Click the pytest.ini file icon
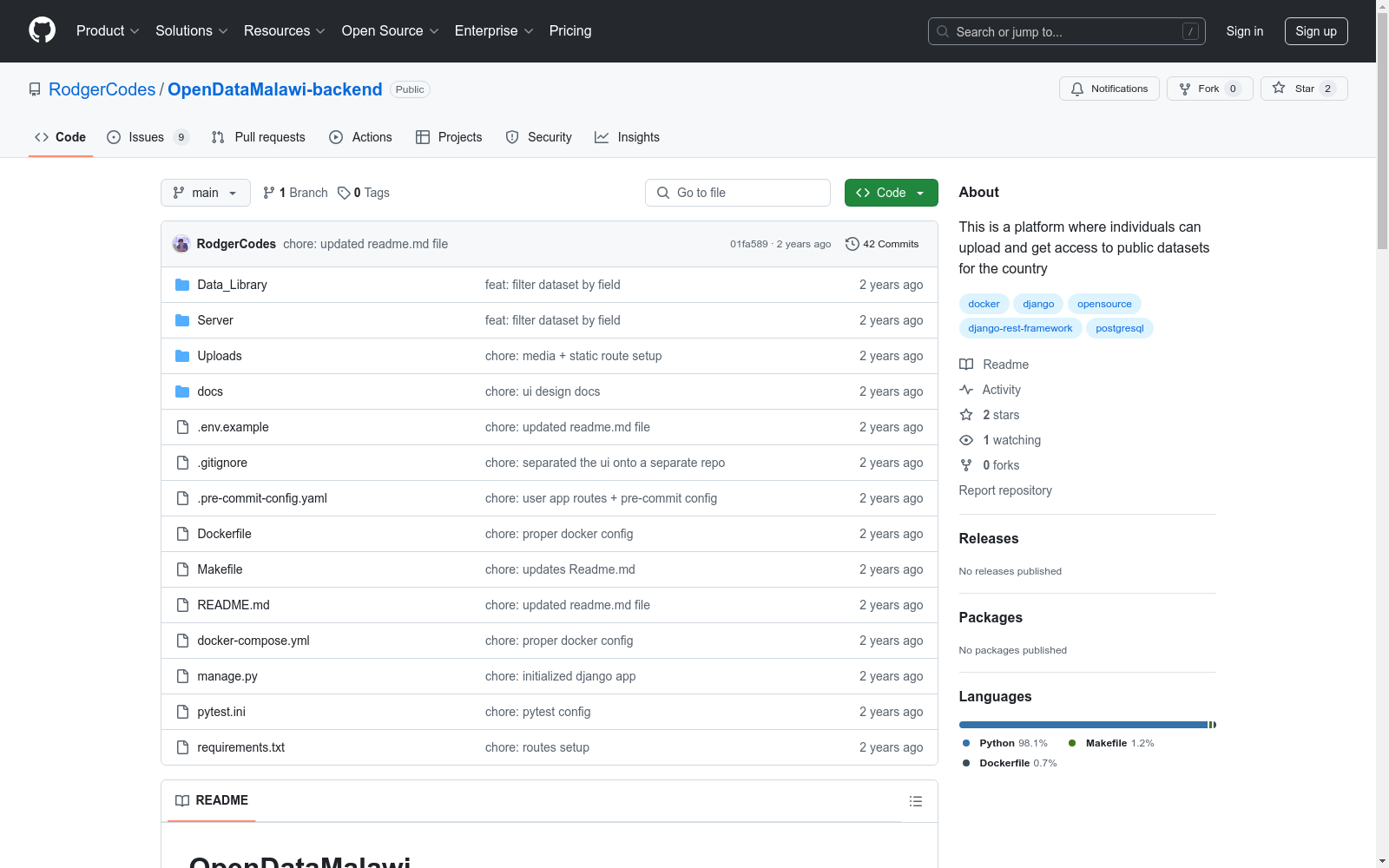The width and height of the screenshot is (1389, 868). pyautogui.click(x=182, y=712)
